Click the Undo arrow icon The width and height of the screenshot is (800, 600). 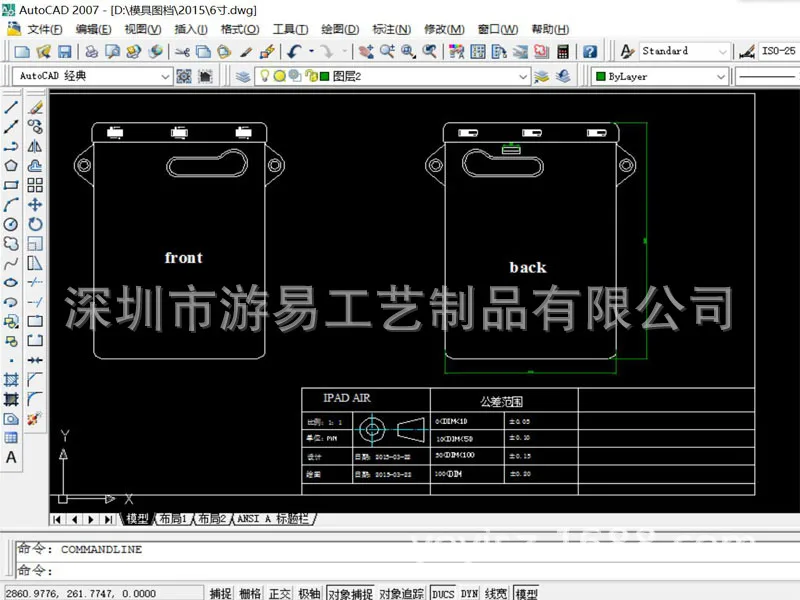point(294,52)
